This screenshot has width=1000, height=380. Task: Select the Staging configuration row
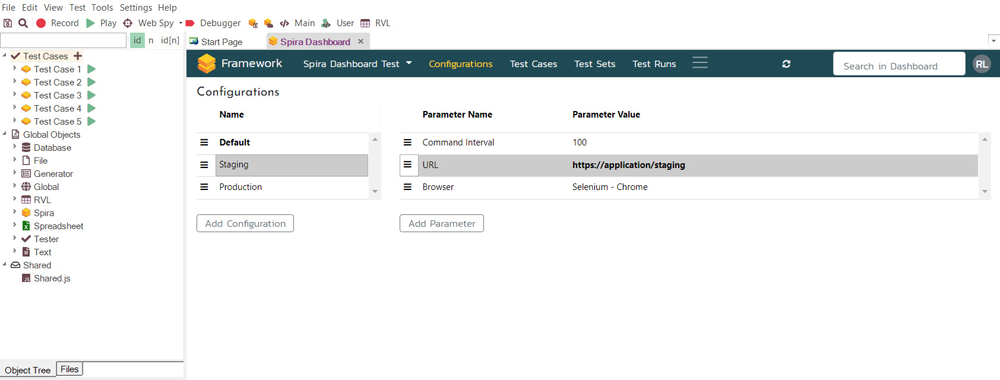coord(282,165)
